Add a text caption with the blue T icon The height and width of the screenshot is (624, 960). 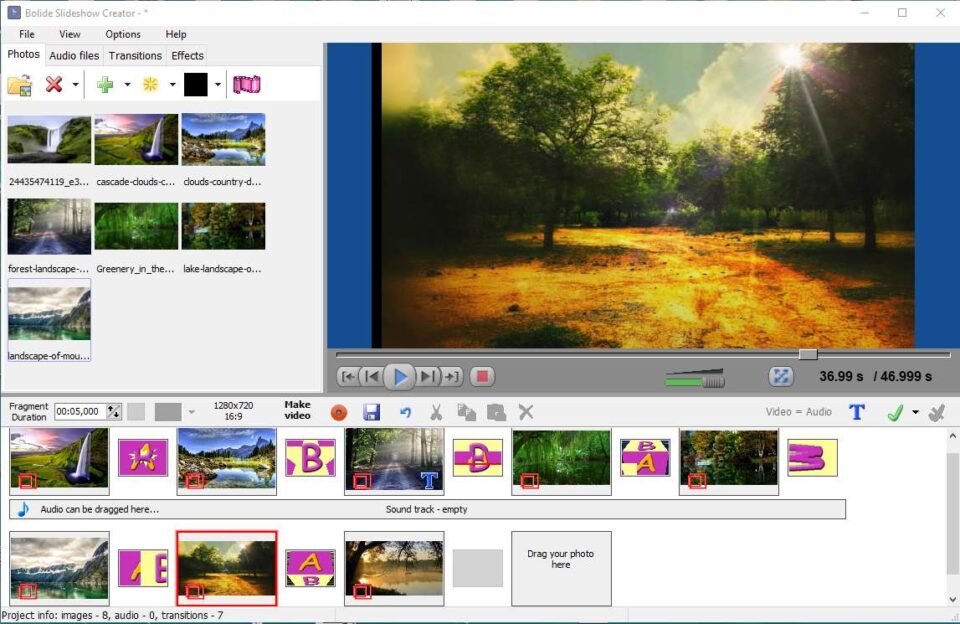point(856,411)
